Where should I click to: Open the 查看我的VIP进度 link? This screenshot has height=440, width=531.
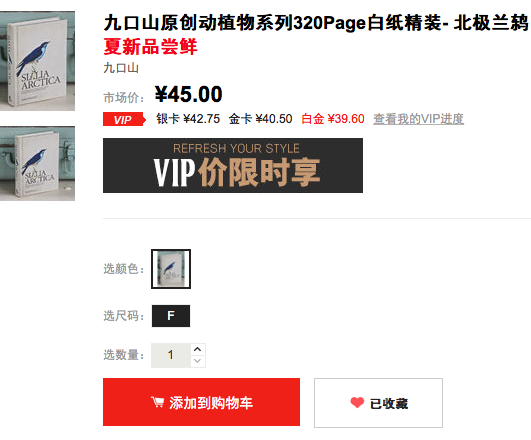(x=419, y=119)
